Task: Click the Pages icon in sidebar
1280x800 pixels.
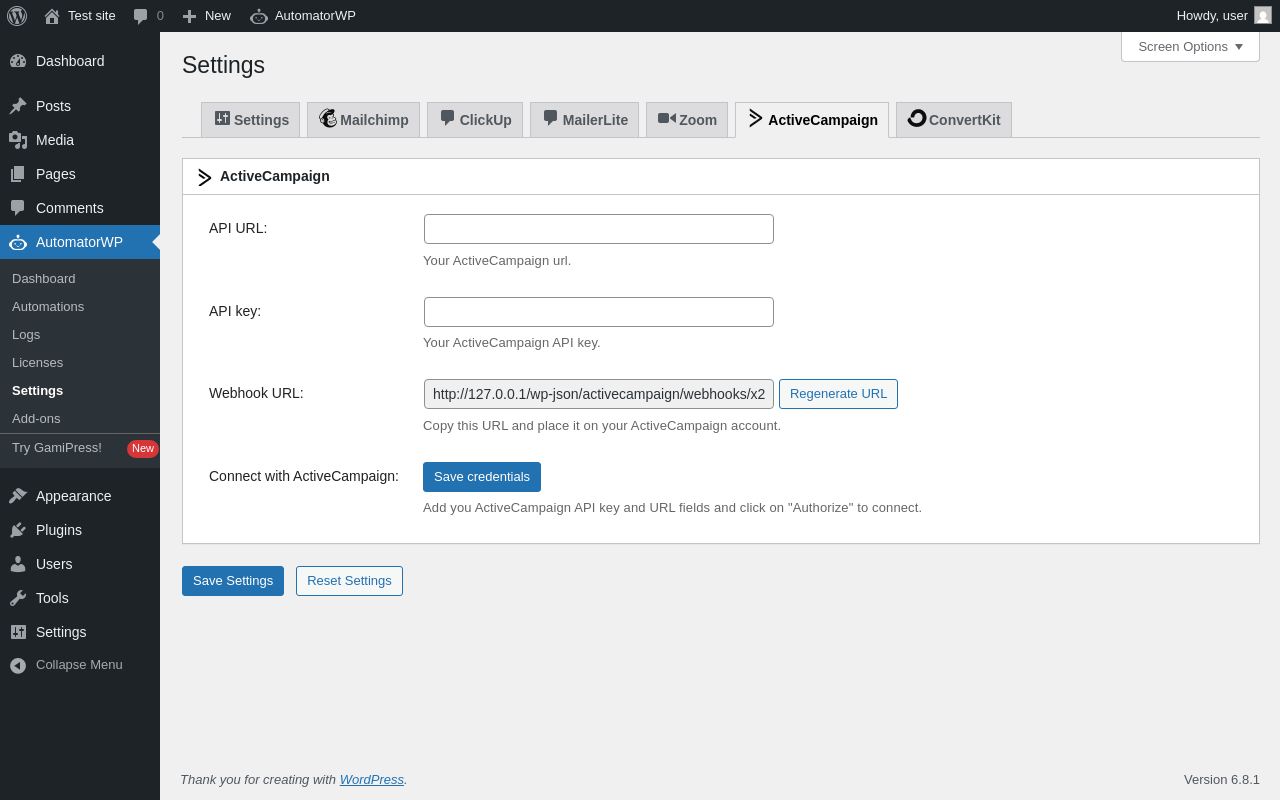Action: pyautogui.click(x=18, y=174)
